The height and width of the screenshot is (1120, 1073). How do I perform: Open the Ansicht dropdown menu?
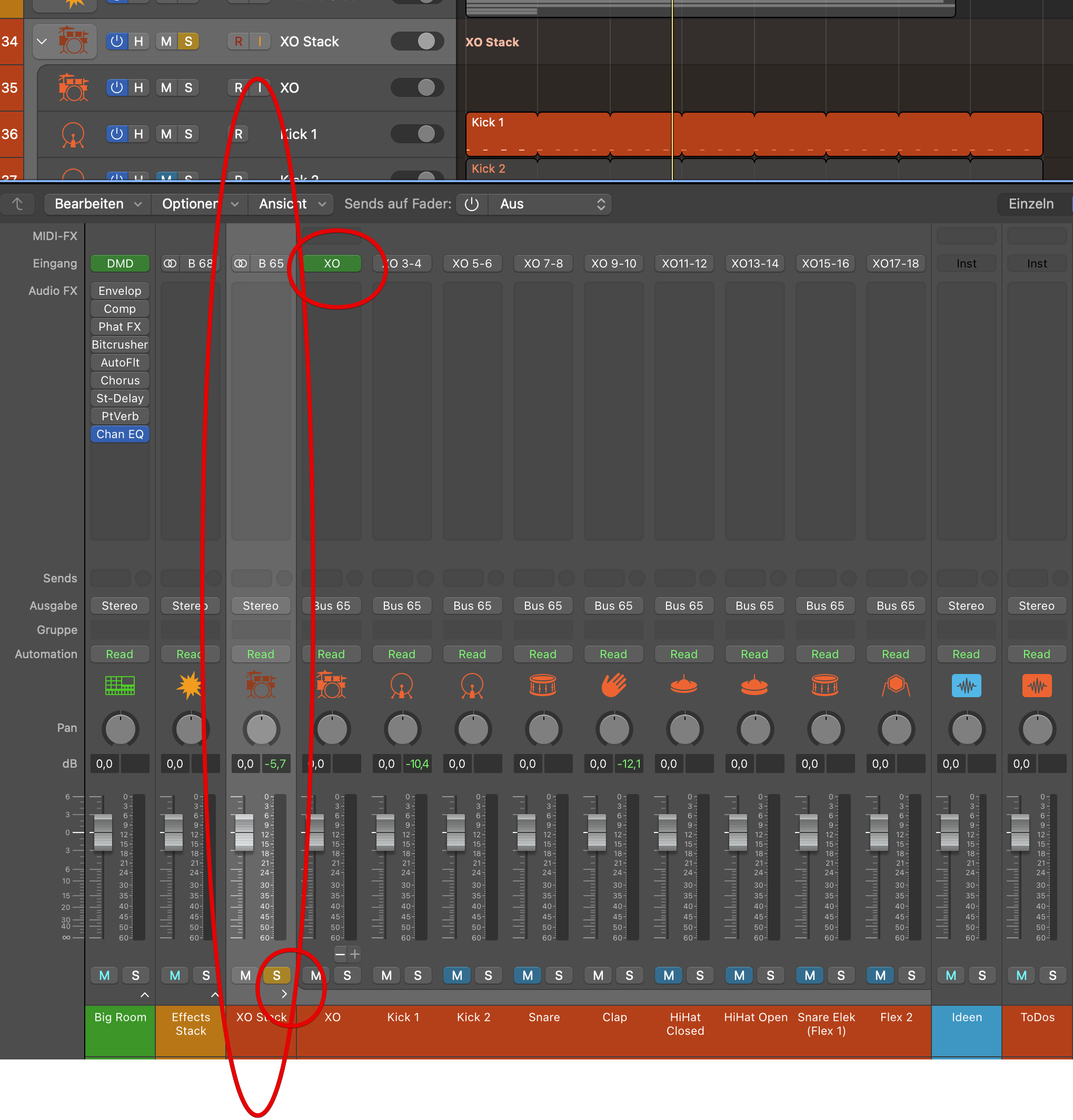(291, 204)
